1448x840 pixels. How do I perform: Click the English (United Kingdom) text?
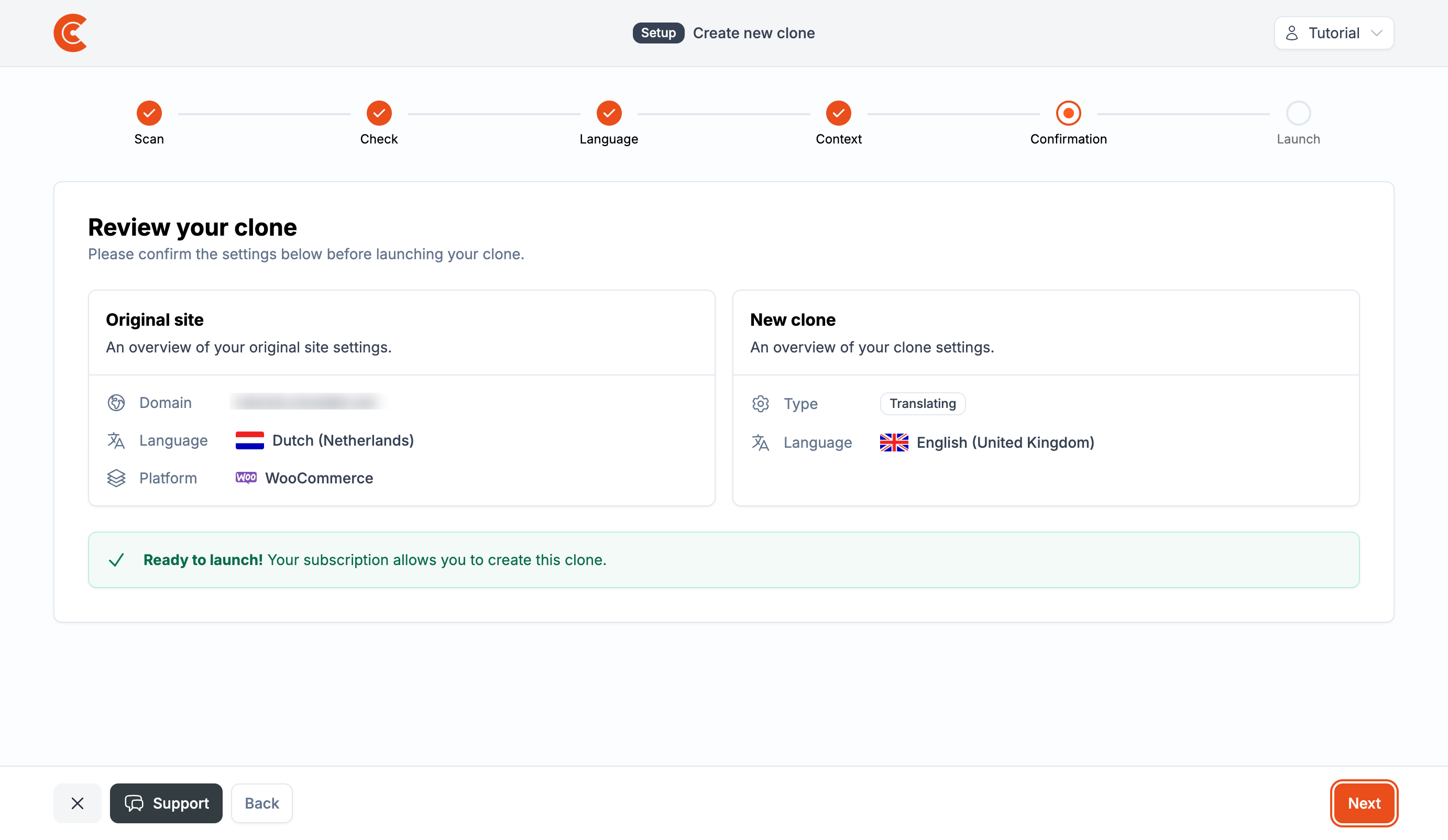[x=1005, y=443]
